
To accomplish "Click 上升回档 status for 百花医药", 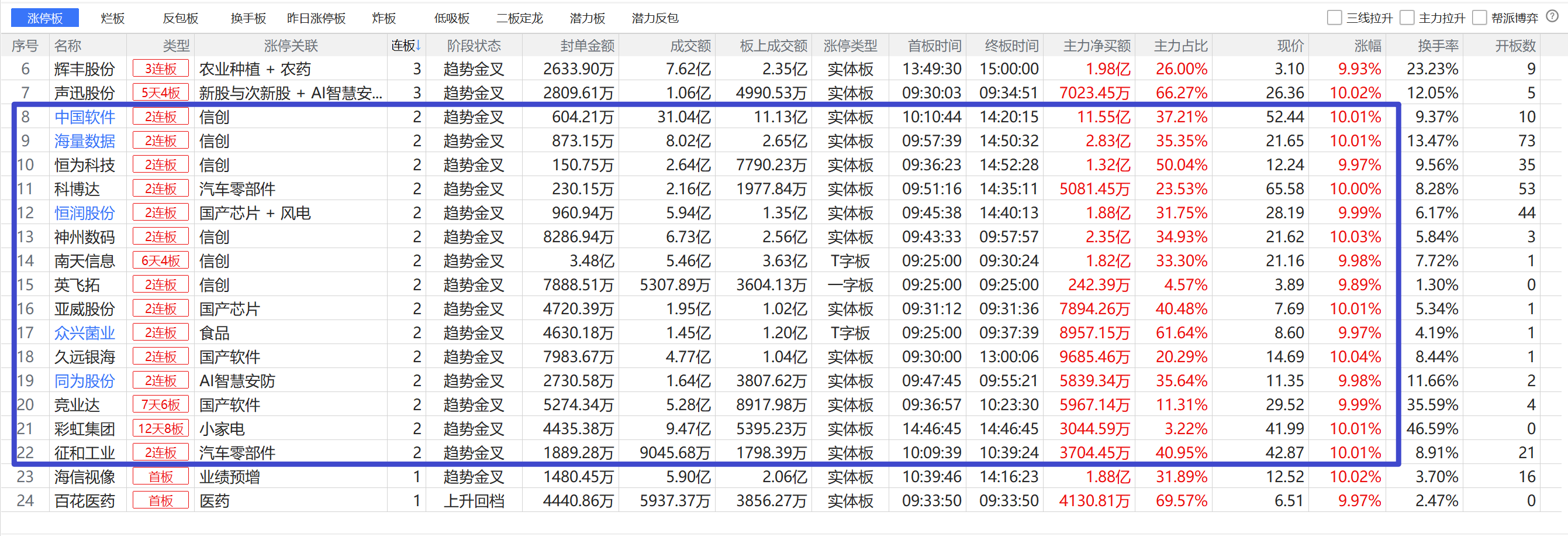I will click(x=474, y=501).
